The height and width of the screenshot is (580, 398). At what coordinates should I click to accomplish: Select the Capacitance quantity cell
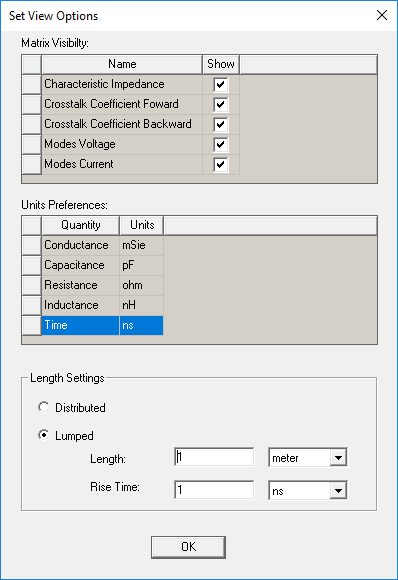point(81,265)
